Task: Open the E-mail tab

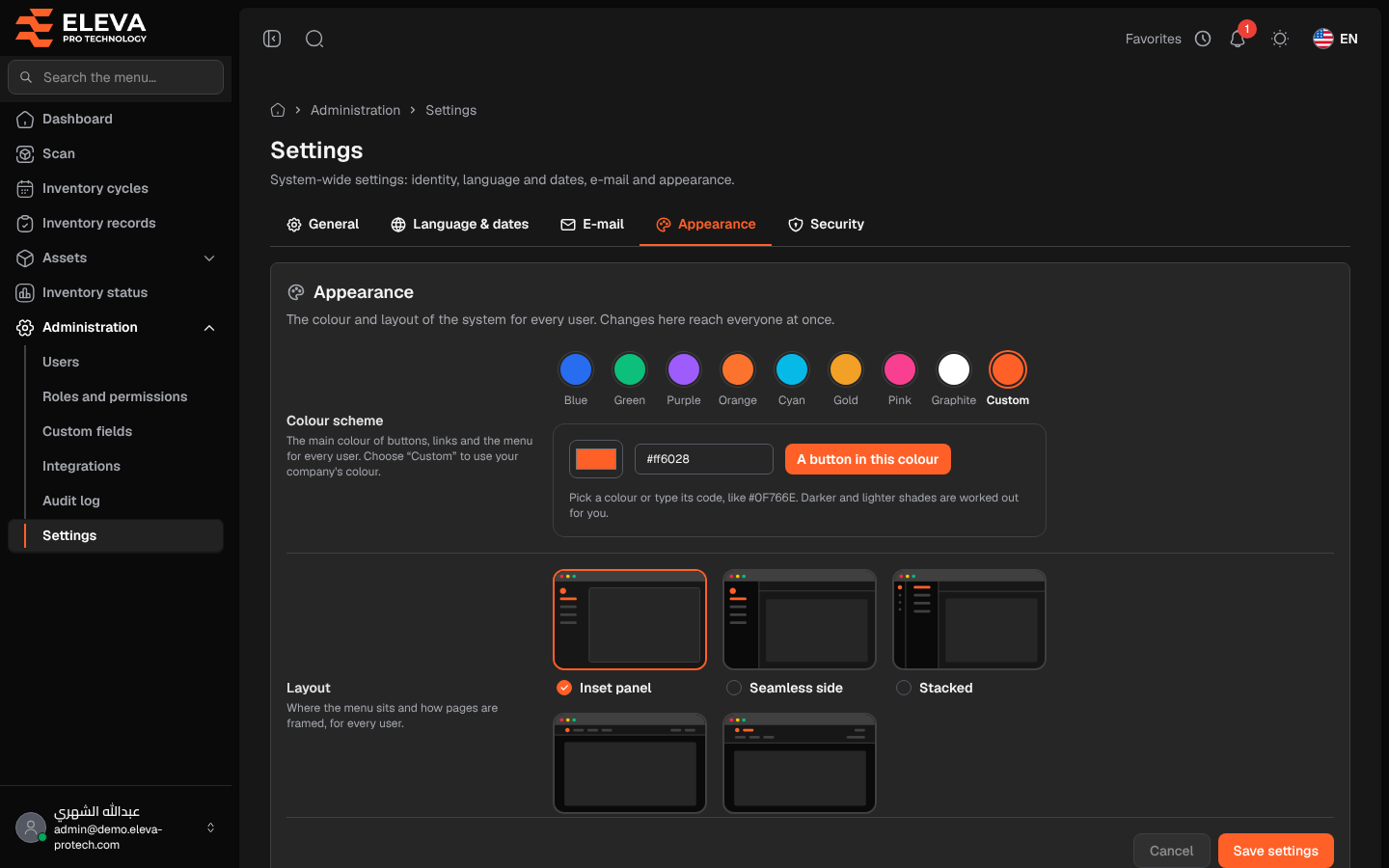Action: click(592, 224)
